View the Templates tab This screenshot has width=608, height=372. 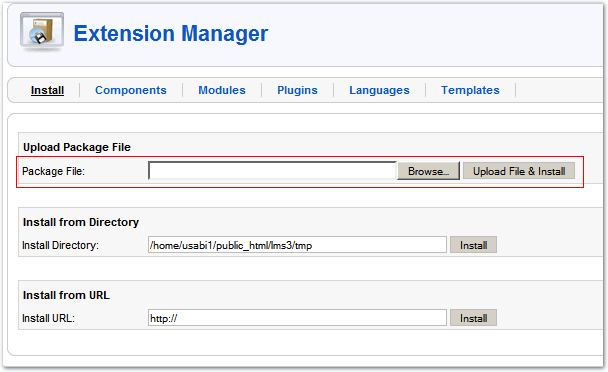click(x=470, y=90)
